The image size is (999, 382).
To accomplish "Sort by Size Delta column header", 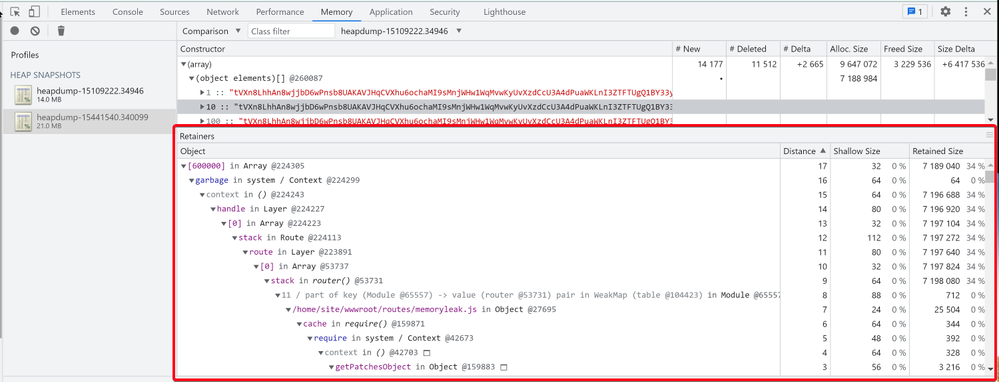I will coord(959,49).
